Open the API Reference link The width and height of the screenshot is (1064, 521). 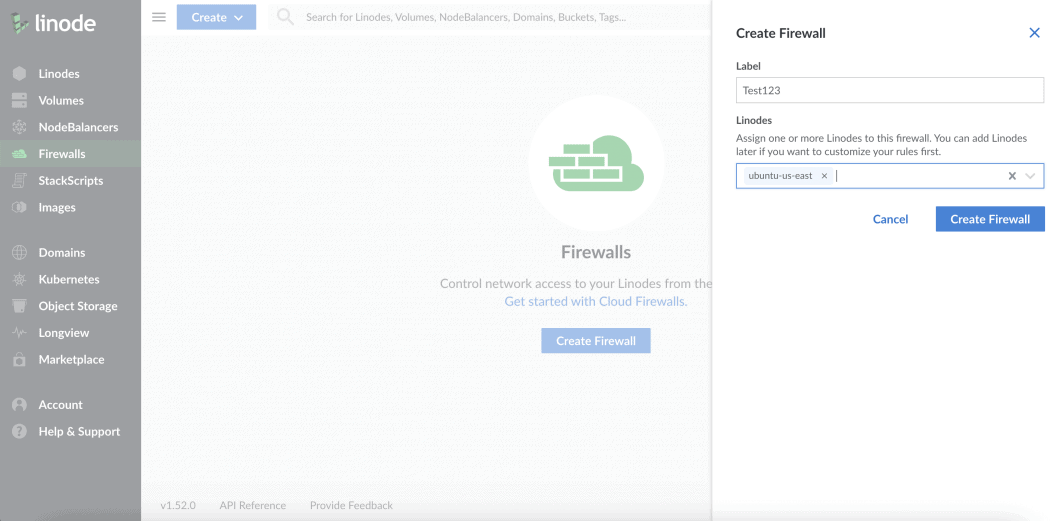pyautogui.click(x=252, y=506)
